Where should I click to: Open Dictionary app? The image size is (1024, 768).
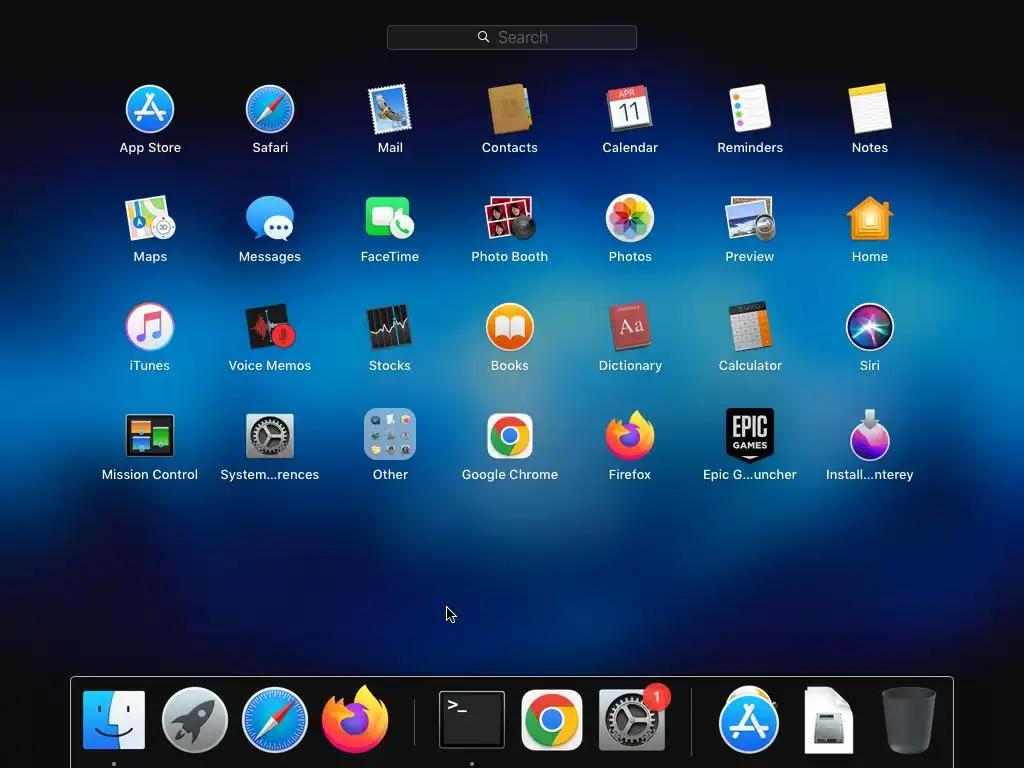pos(630,327)
